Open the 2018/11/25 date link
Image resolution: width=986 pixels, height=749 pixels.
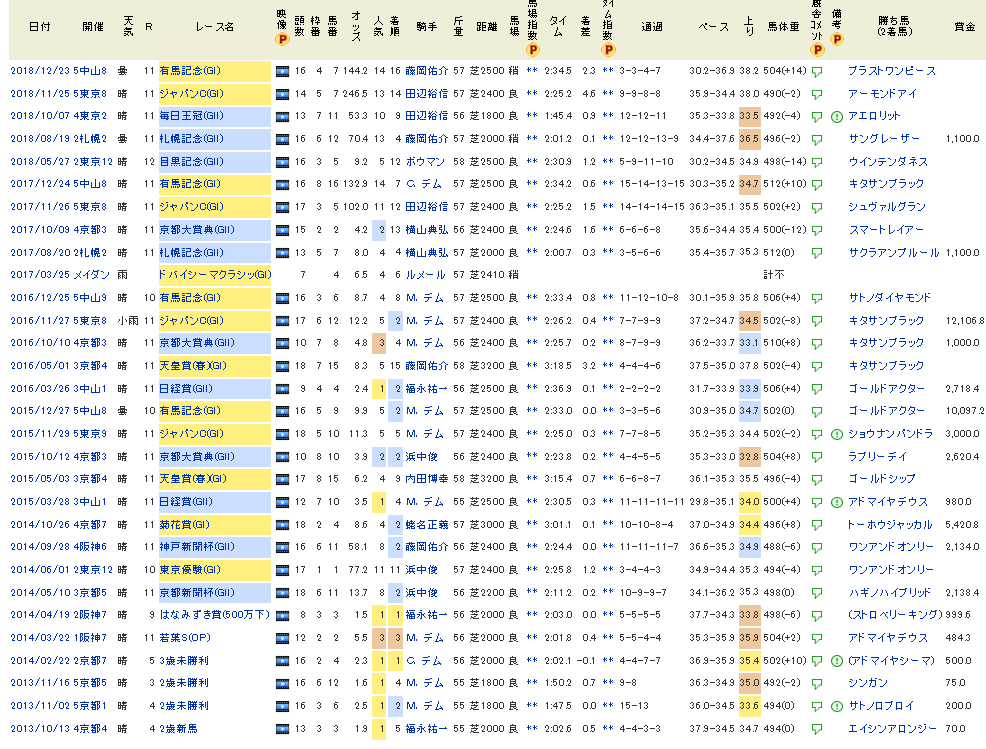click(x=39, y=94)
